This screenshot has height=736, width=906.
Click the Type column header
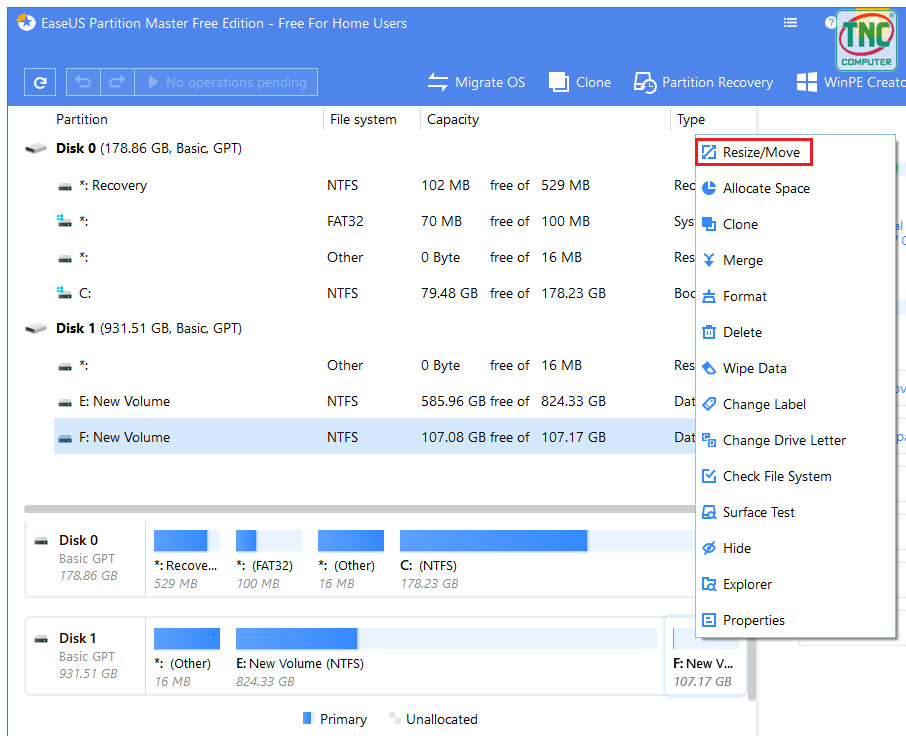[690, 119]
